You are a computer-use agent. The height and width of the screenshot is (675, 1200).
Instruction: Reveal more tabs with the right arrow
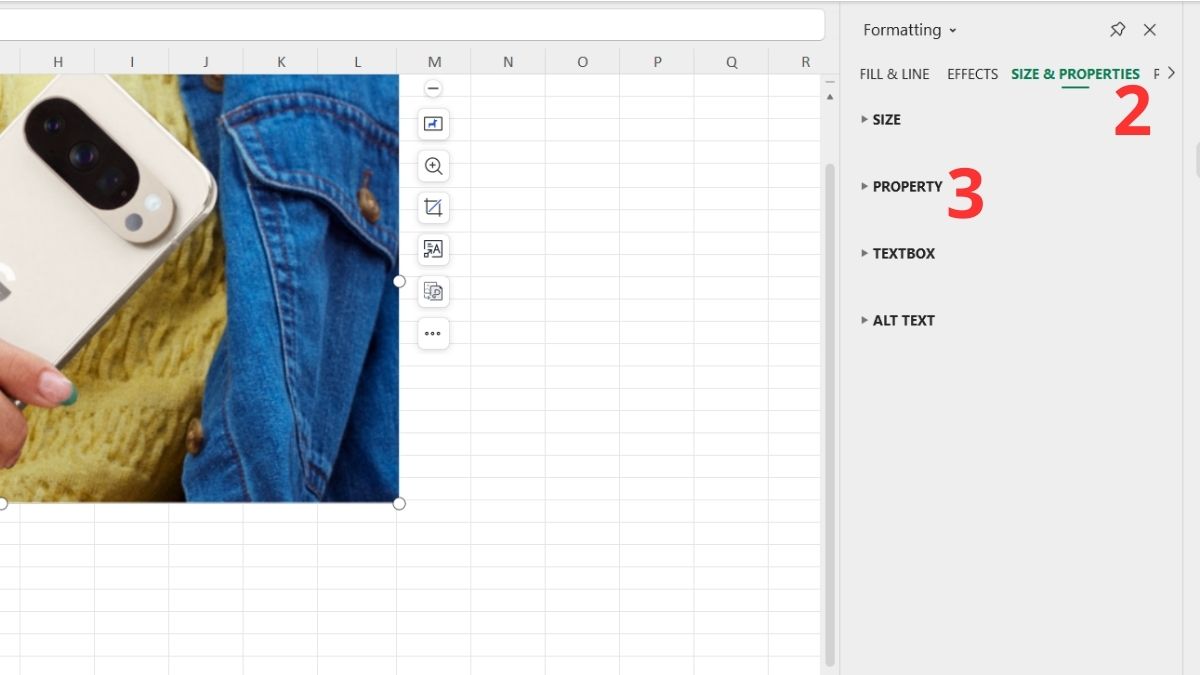tap(1172, 72)
